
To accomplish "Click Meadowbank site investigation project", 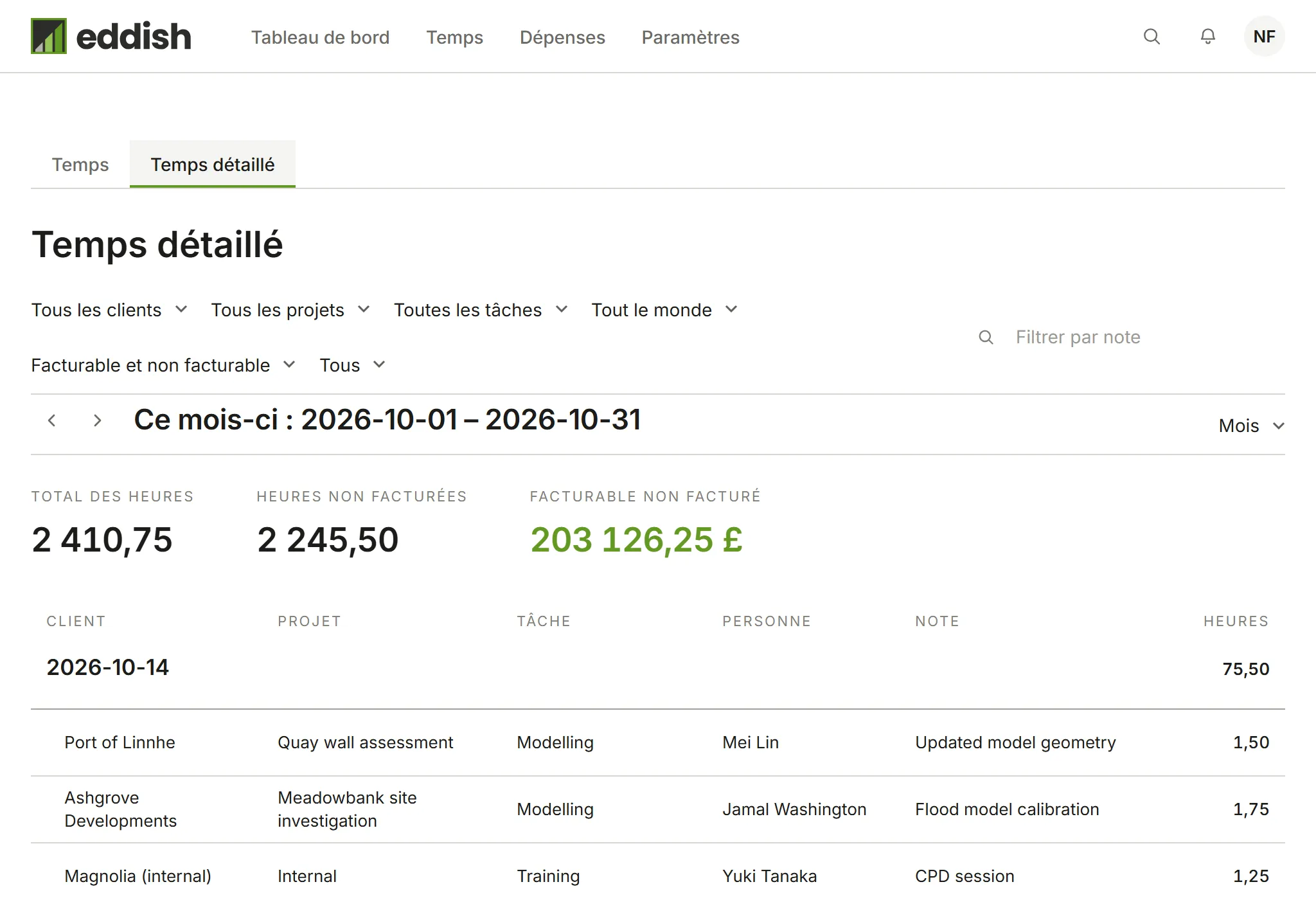I will [x=347, y=809].
